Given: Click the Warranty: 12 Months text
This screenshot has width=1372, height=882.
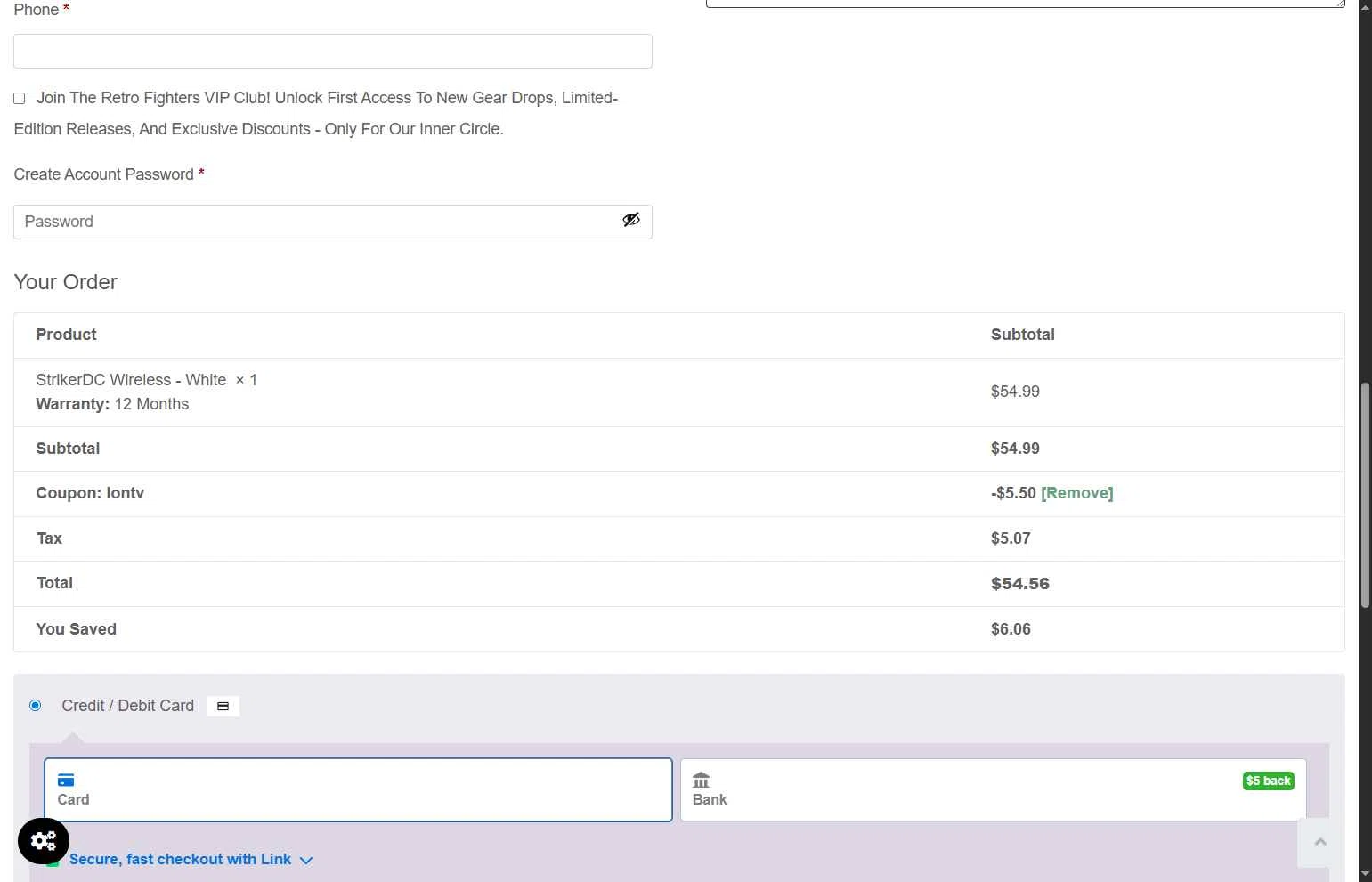Looking at the screenshot, I should (112, 404).
